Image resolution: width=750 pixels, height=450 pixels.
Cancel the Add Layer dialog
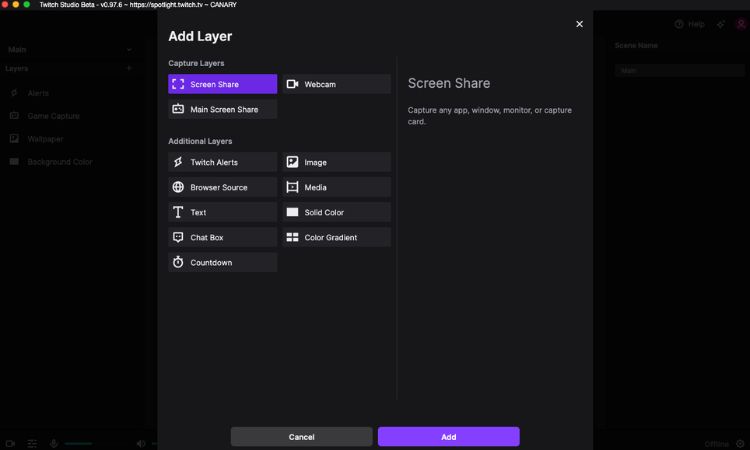point(301,437)
